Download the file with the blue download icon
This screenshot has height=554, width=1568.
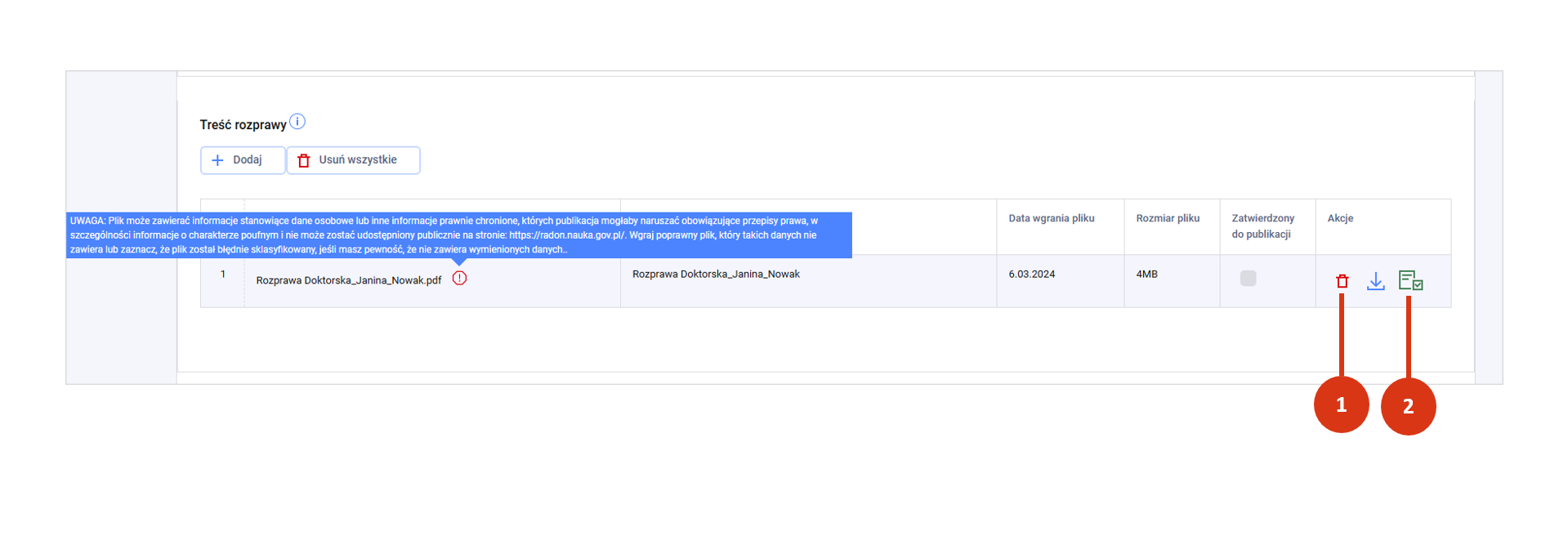click(1376, 281)
